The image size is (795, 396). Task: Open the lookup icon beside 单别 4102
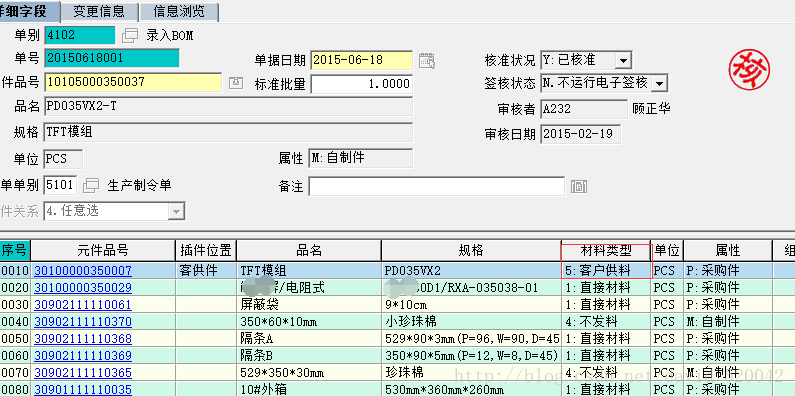[130, 35]
